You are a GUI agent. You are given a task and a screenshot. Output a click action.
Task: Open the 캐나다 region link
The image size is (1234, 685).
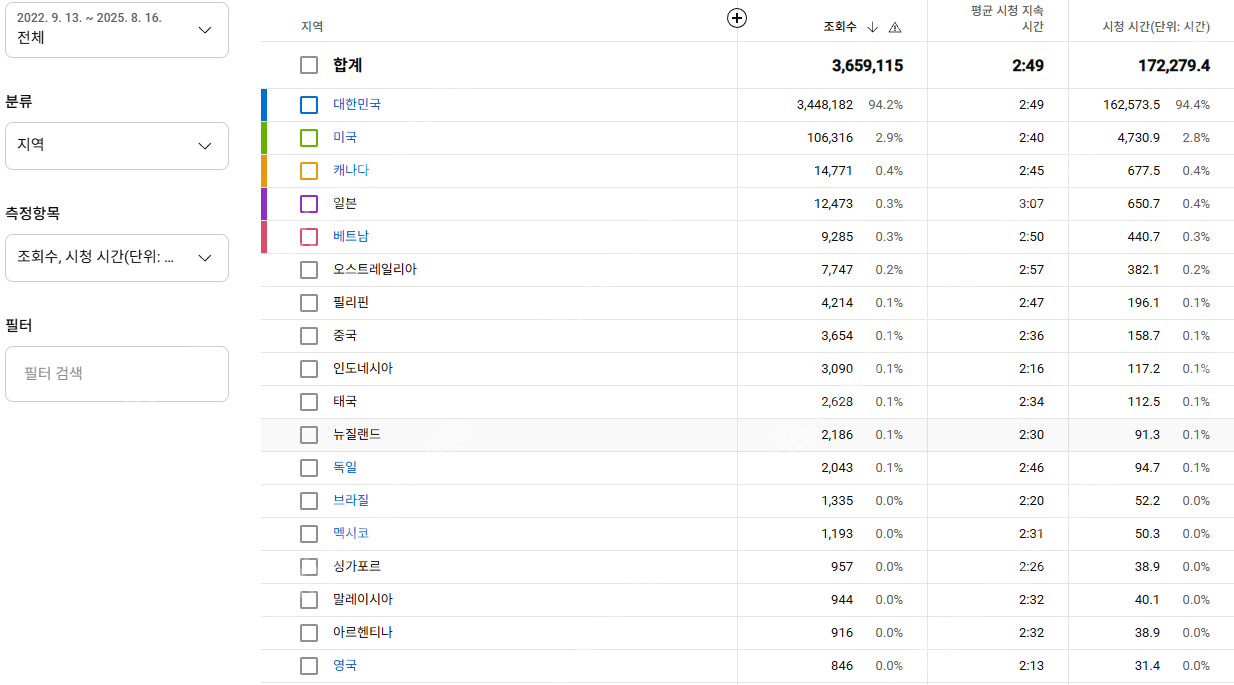[x=351, y=170]
